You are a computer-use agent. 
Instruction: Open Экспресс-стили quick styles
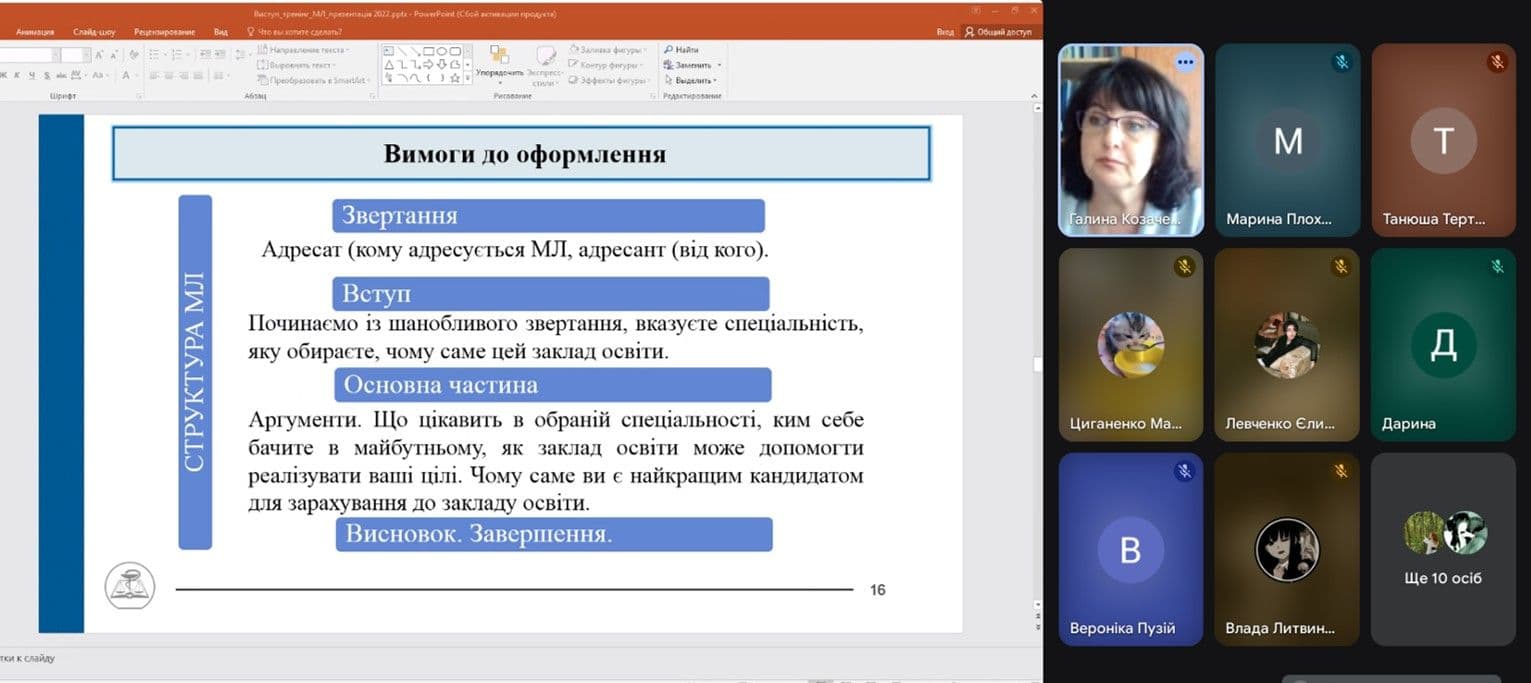[x=546, y=66]
